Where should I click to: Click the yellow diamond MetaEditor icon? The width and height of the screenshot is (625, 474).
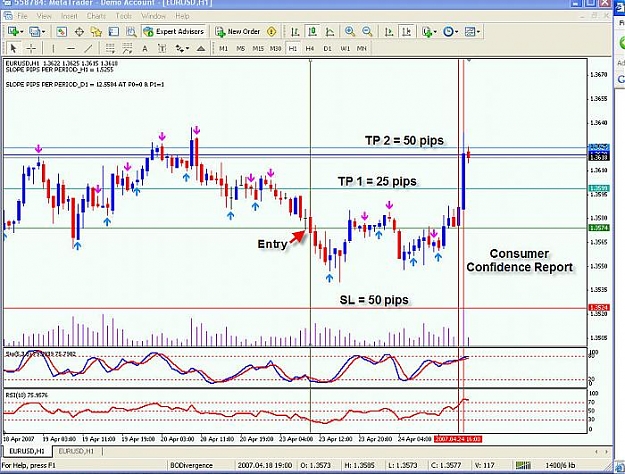coord(271,31)
